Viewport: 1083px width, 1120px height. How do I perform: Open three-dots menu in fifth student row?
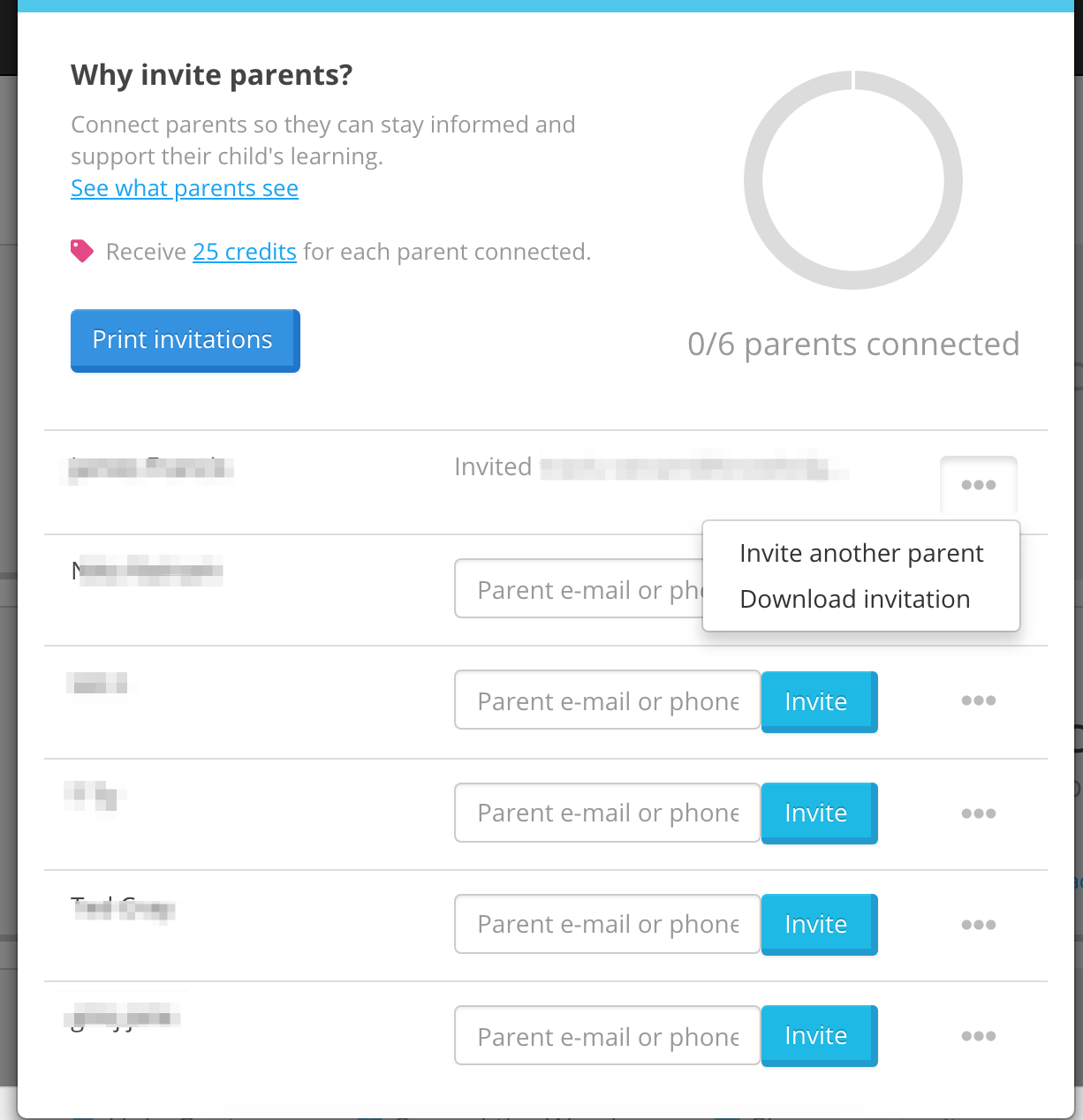(979, 925)
